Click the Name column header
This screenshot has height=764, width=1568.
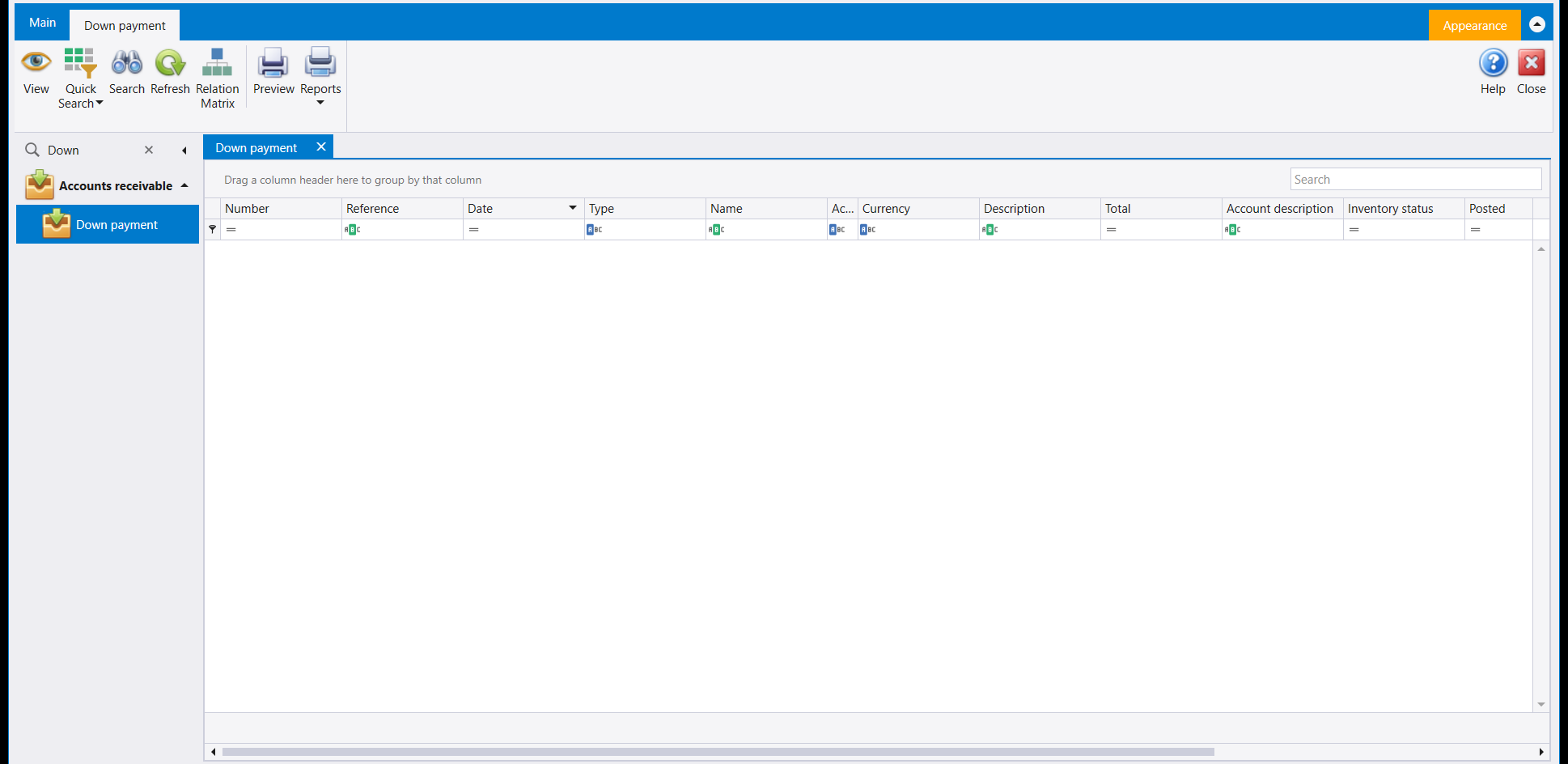click(766, 208)
